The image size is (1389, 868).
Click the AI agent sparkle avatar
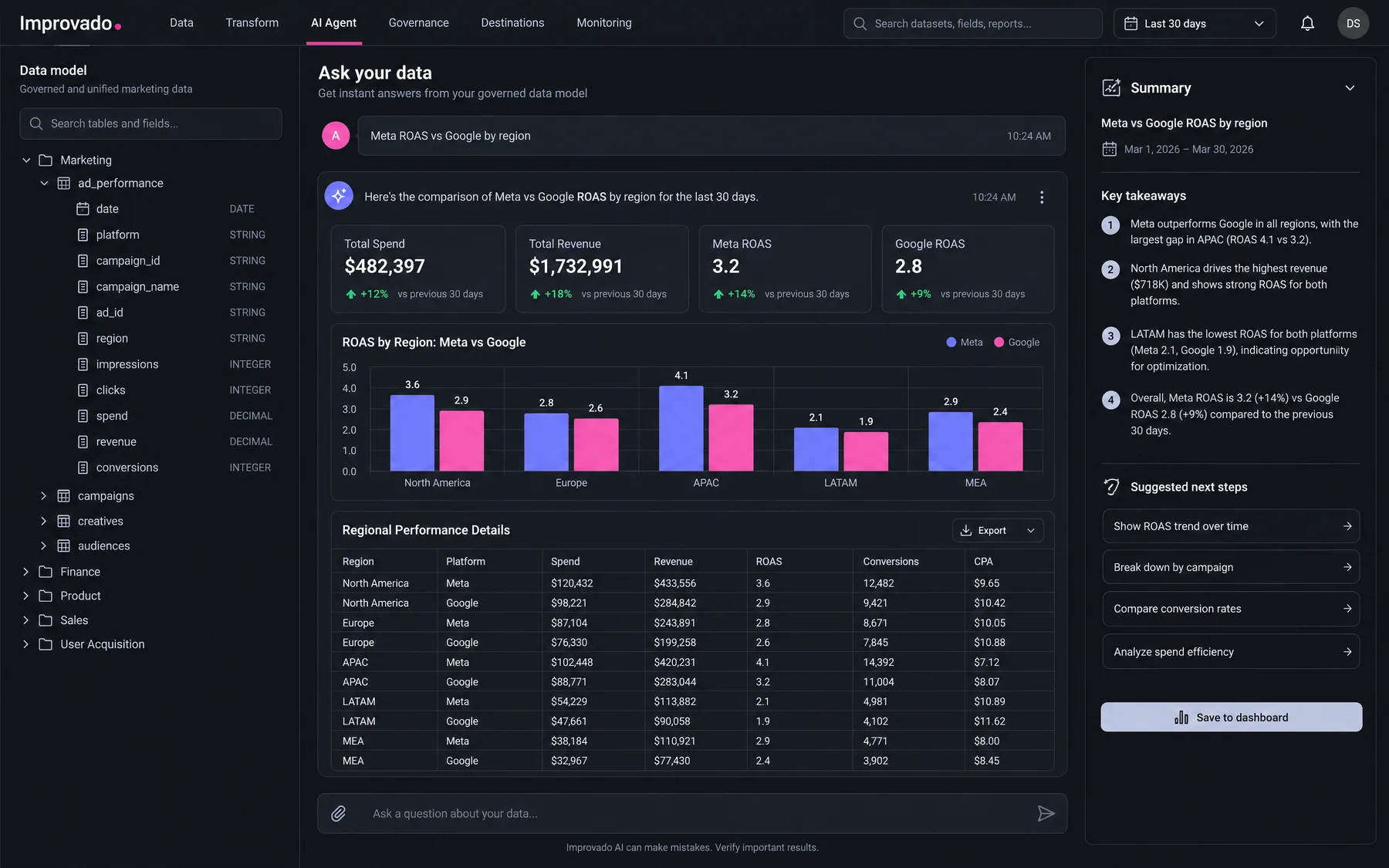pyautogui.click(x=339, y=196)
